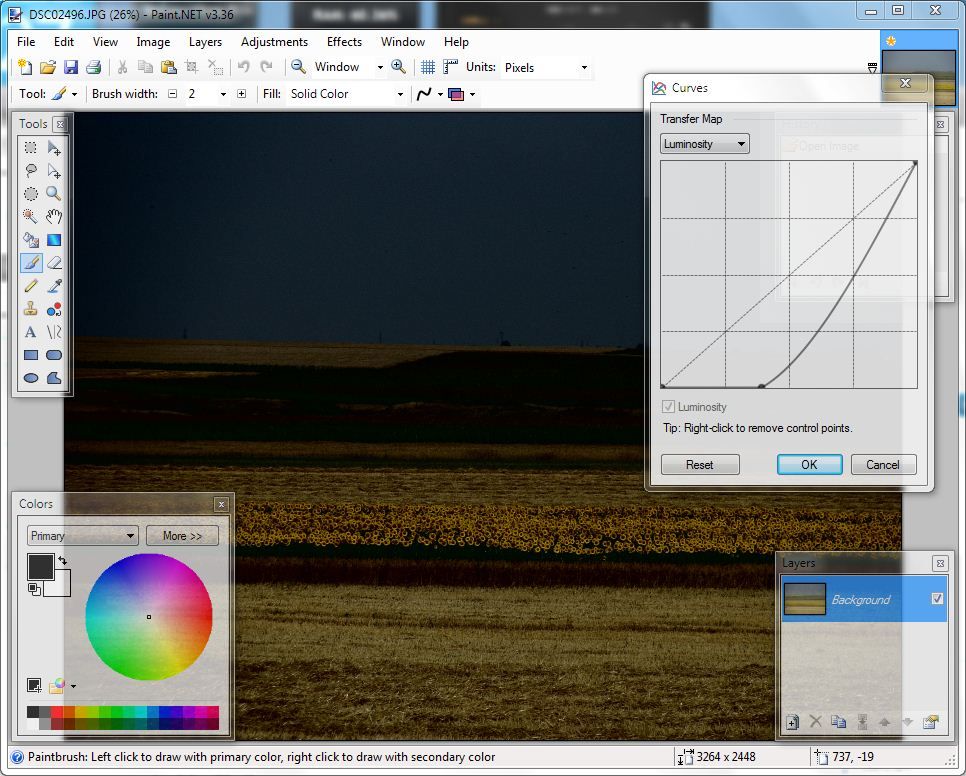This screenshot has height=776, width=966.
Task: Select the Rectangle Select tool
Action: click(30, 147)
